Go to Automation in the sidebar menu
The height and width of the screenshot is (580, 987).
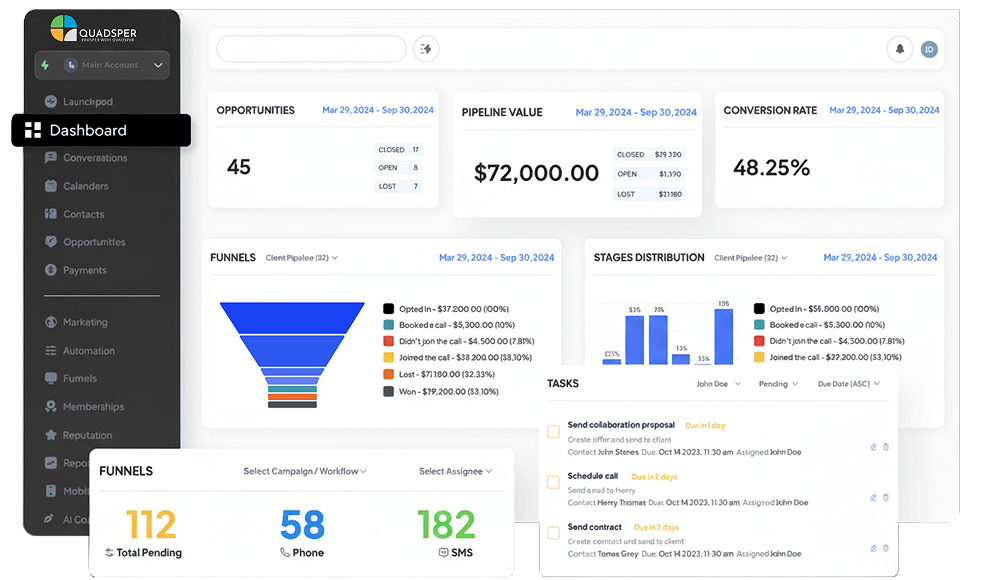pyautogui.click(x=88, y=351)
